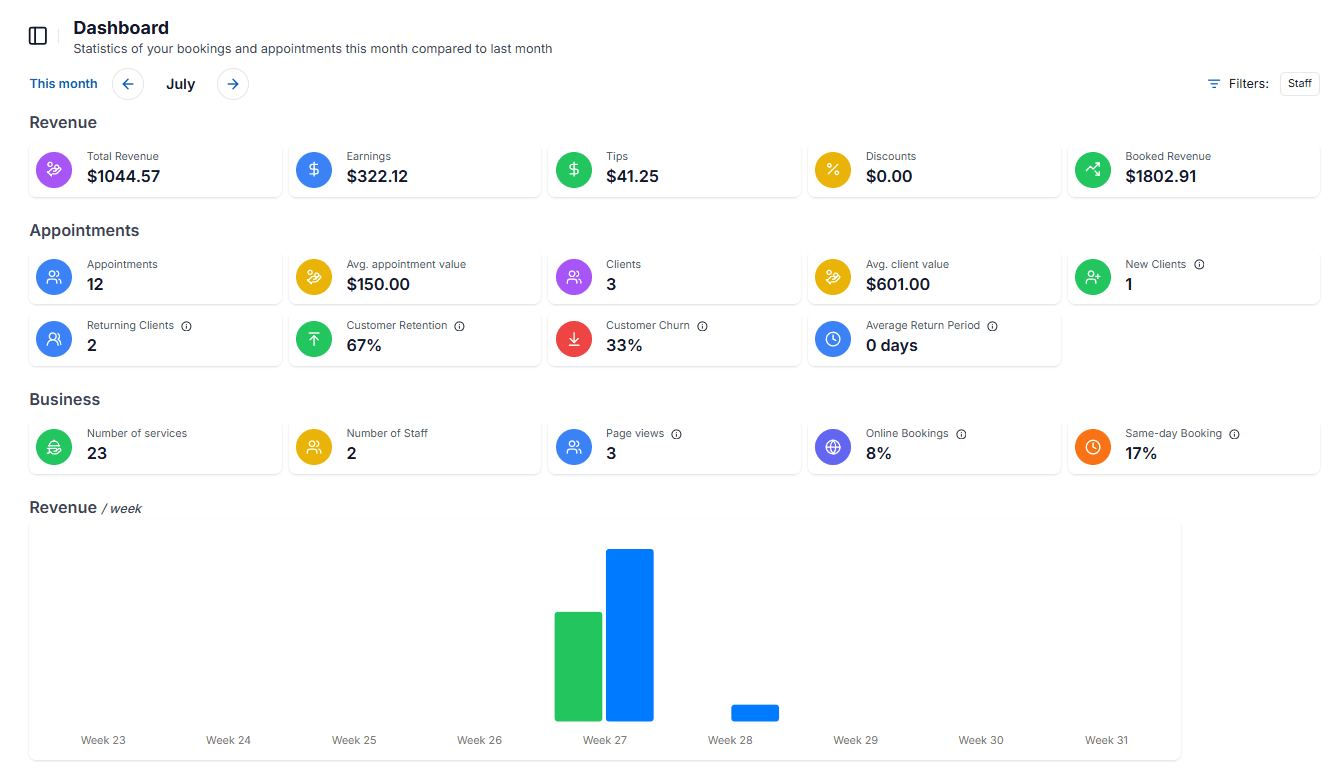This screenshot has height=772, width=1337.
Task: Open the Staff filter
Action: 1299,83
